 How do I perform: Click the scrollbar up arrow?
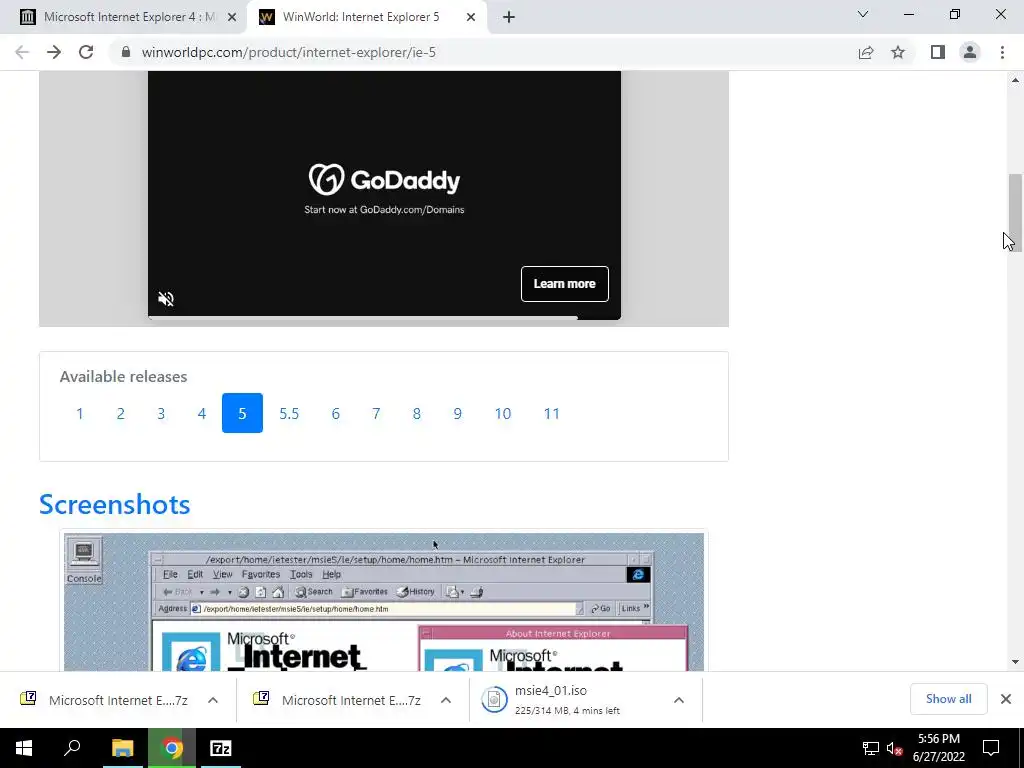point(1015,80)
